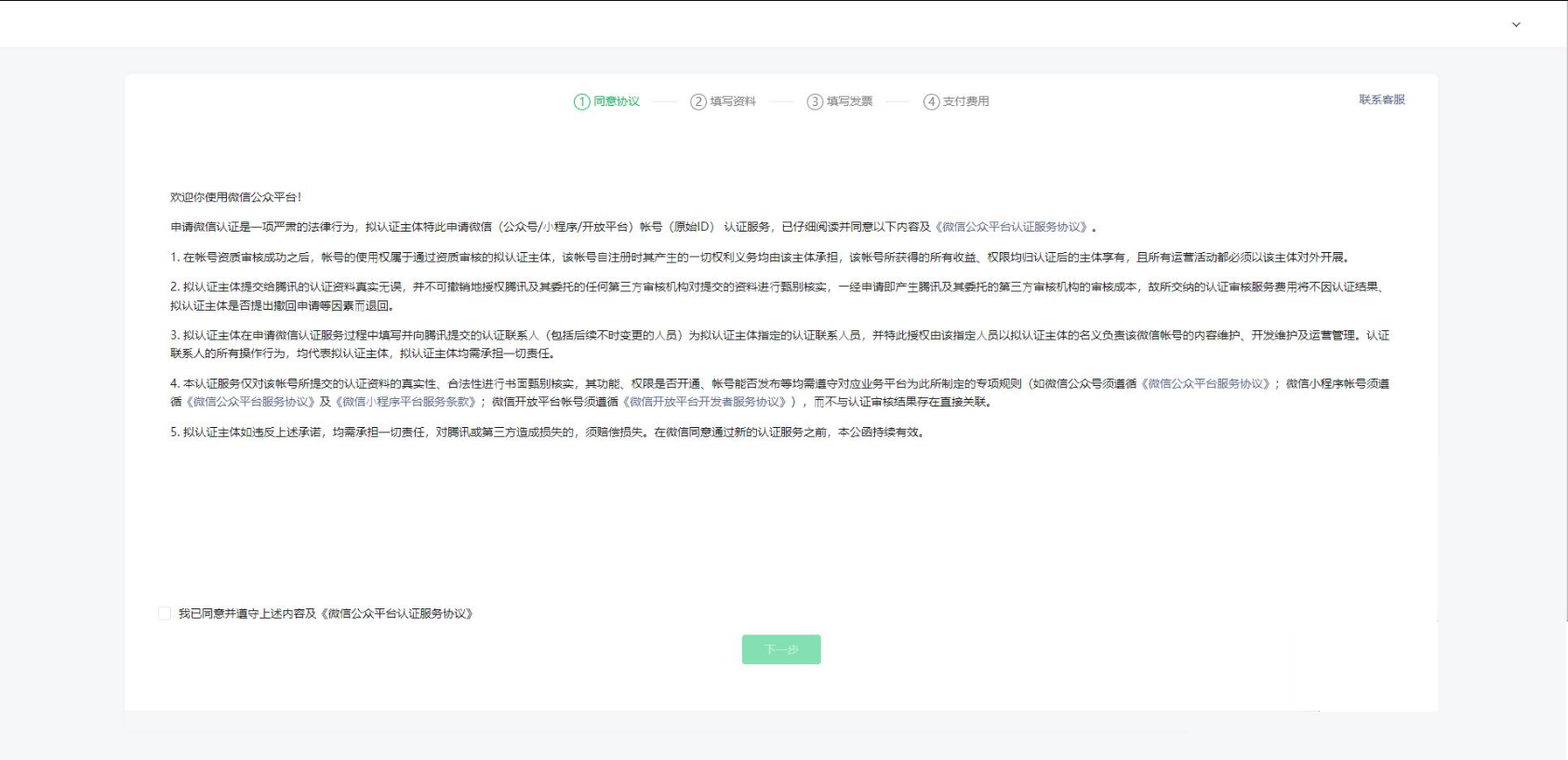This screenshot has height=760, width=1568.
Task: Open 《微信公众平台服务协议》 link followed by 及《微信小程序平台服务条款》
Action: click(250, 402)
